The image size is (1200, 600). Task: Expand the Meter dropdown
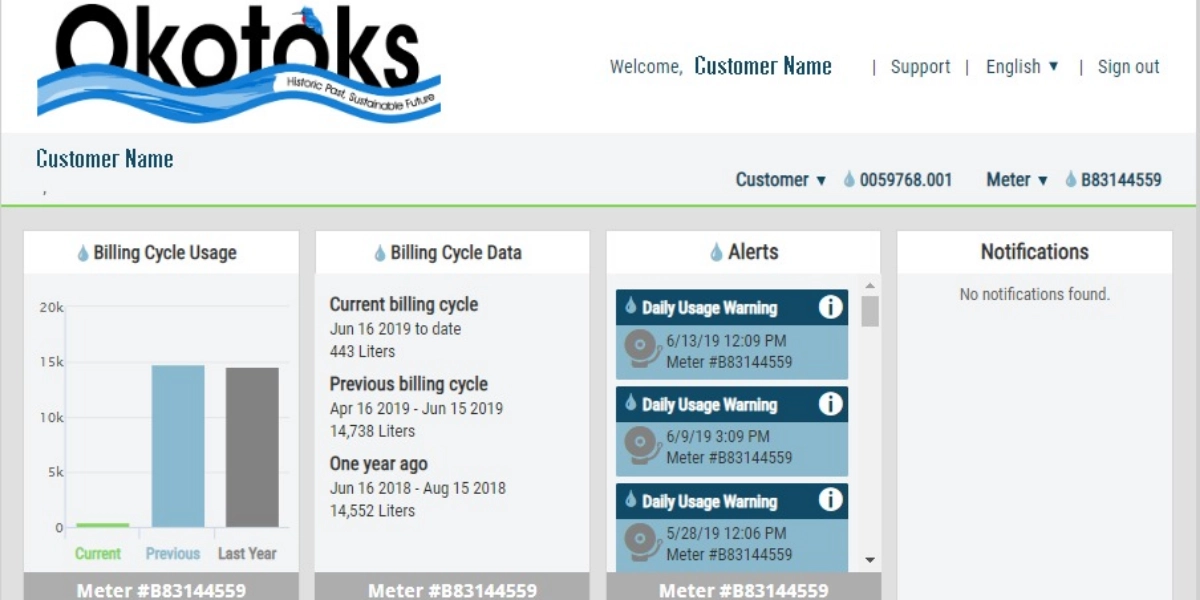[x=1017, y=180]
